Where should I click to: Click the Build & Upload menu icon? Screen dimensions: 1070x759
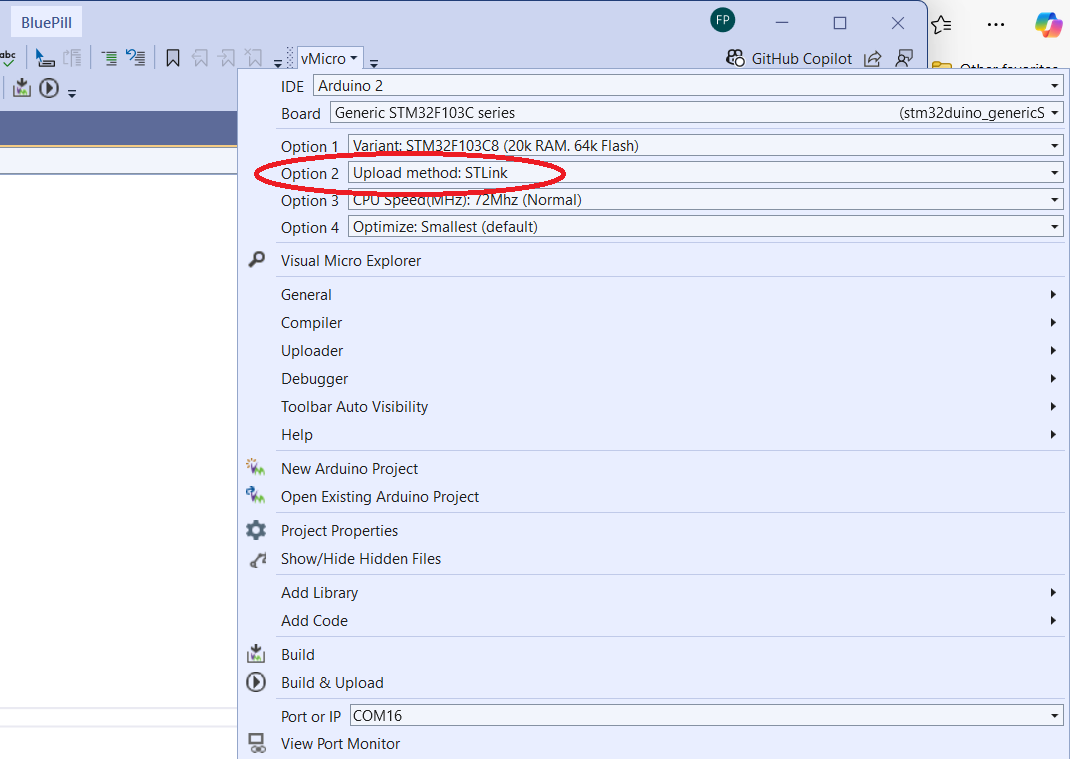pyautogui.click(x=256, y=682)
